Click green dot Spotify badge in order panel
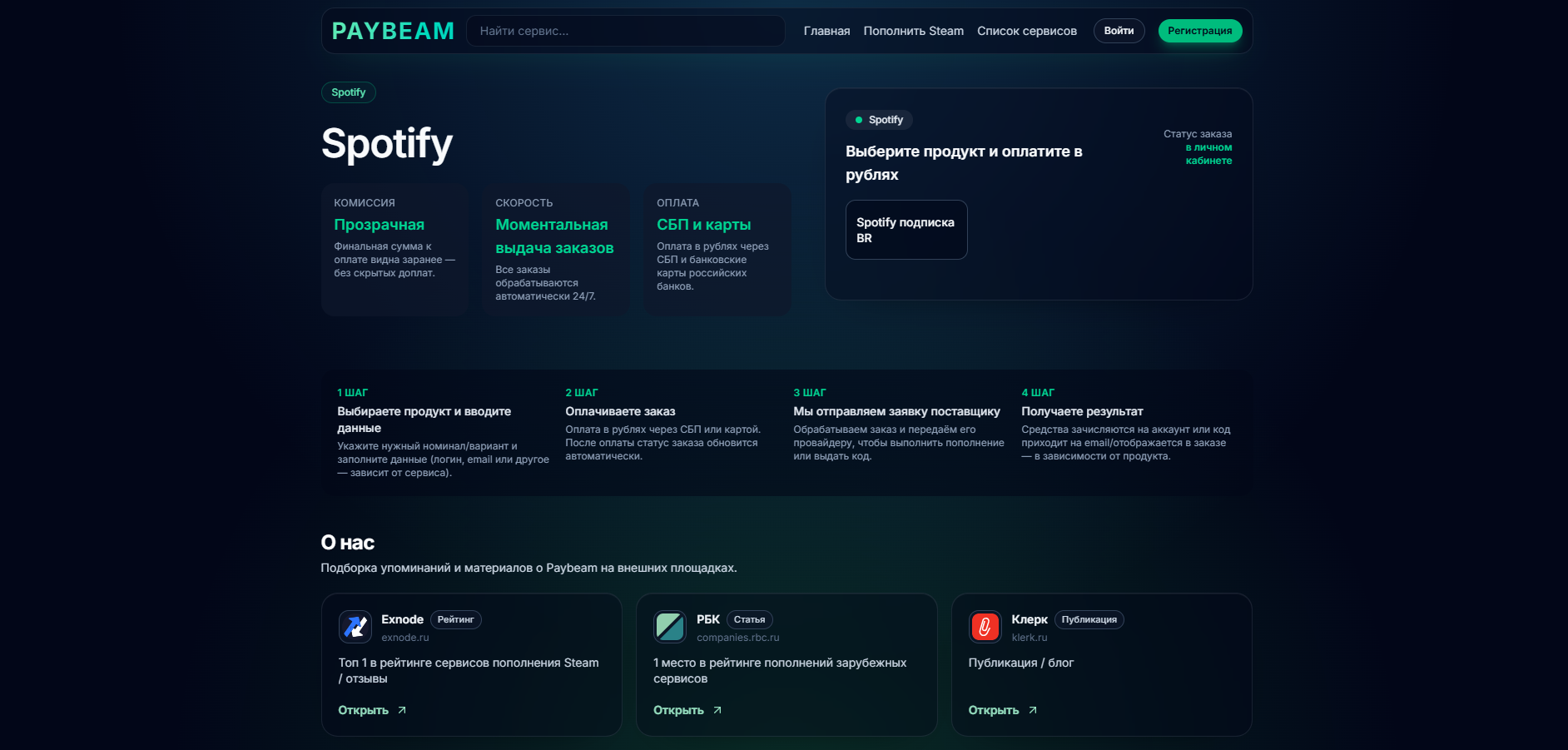 pos(879,120)
